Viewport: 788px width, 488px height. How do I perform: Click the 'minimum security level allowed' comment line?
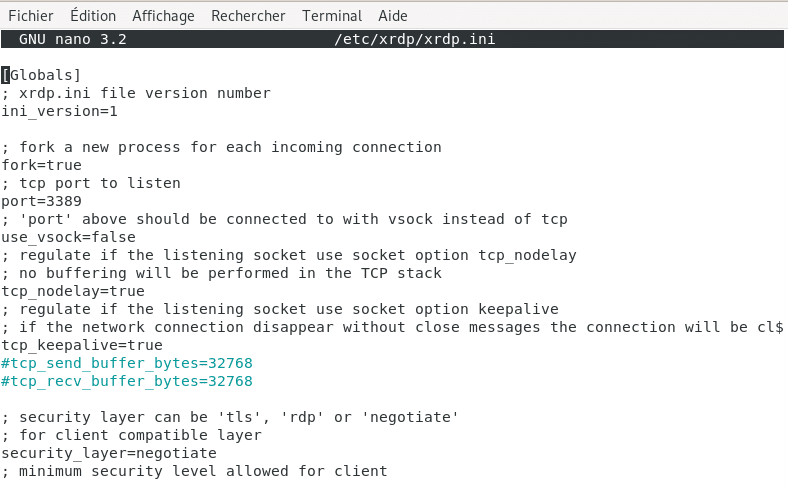(x=194, y=471)
